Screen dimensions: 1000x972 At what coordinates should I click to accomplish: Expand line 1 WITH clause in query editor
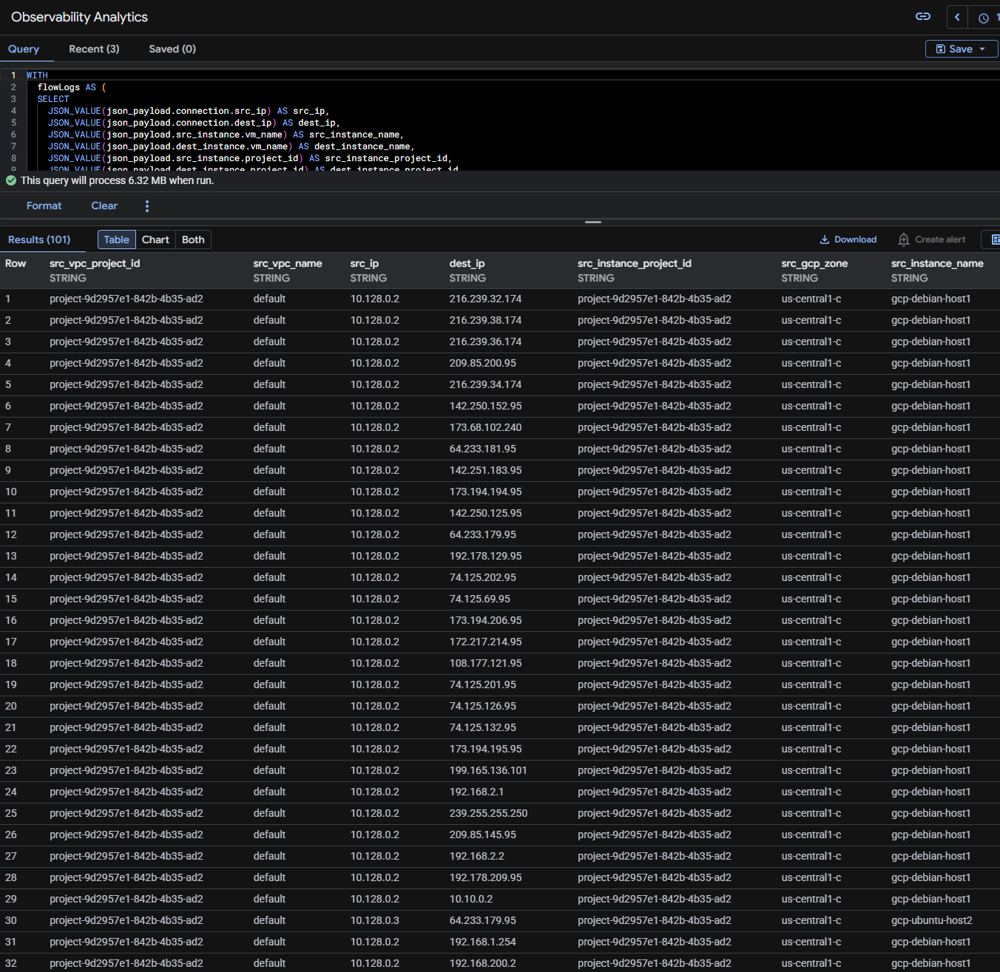[x=37, y=74]
